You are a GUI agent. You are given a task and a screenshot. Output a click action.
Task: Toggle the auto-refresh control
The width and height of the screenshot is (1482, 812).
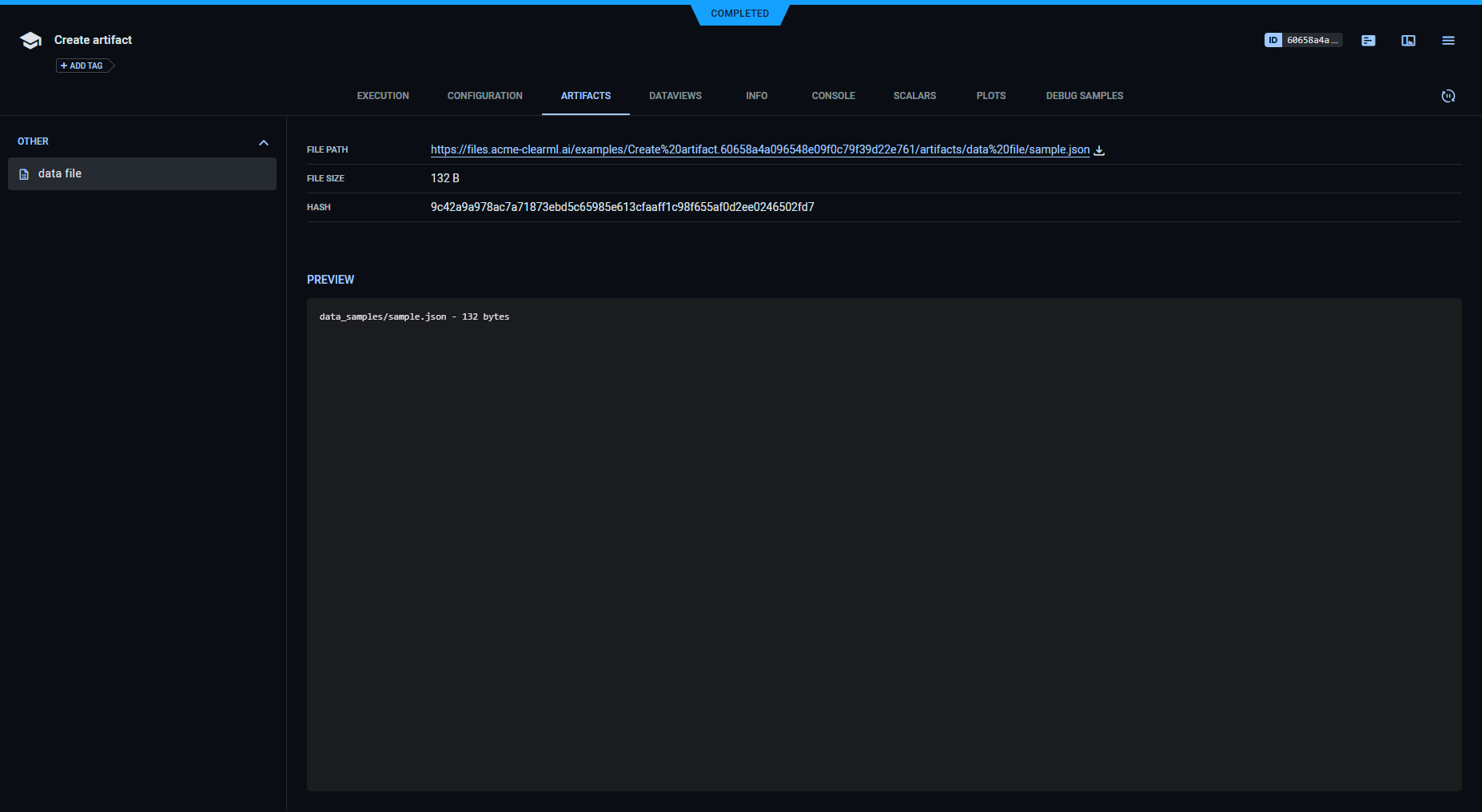(1448, 96)
